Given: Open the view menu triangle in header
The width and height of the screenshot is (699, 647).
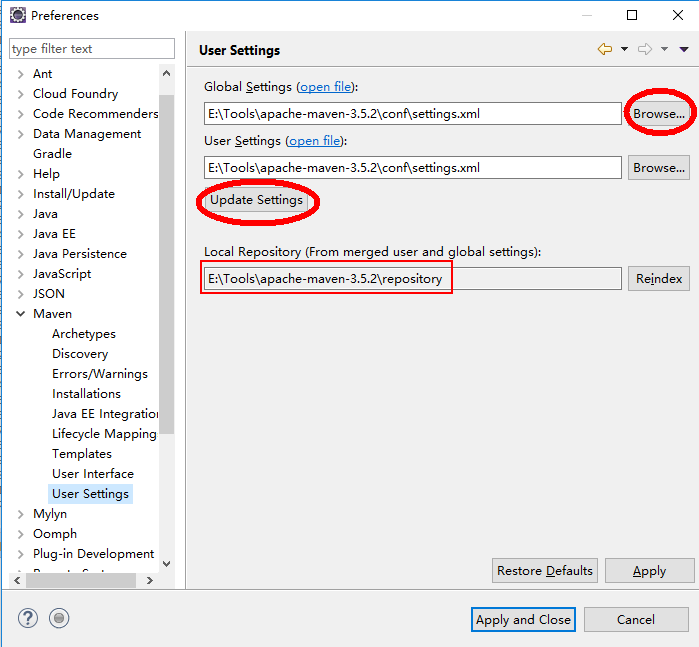Looking at the screenshot, I should point(684,49).
